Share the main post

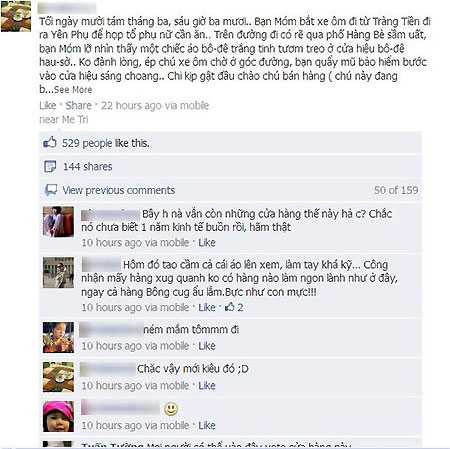(x=78, y=106)
